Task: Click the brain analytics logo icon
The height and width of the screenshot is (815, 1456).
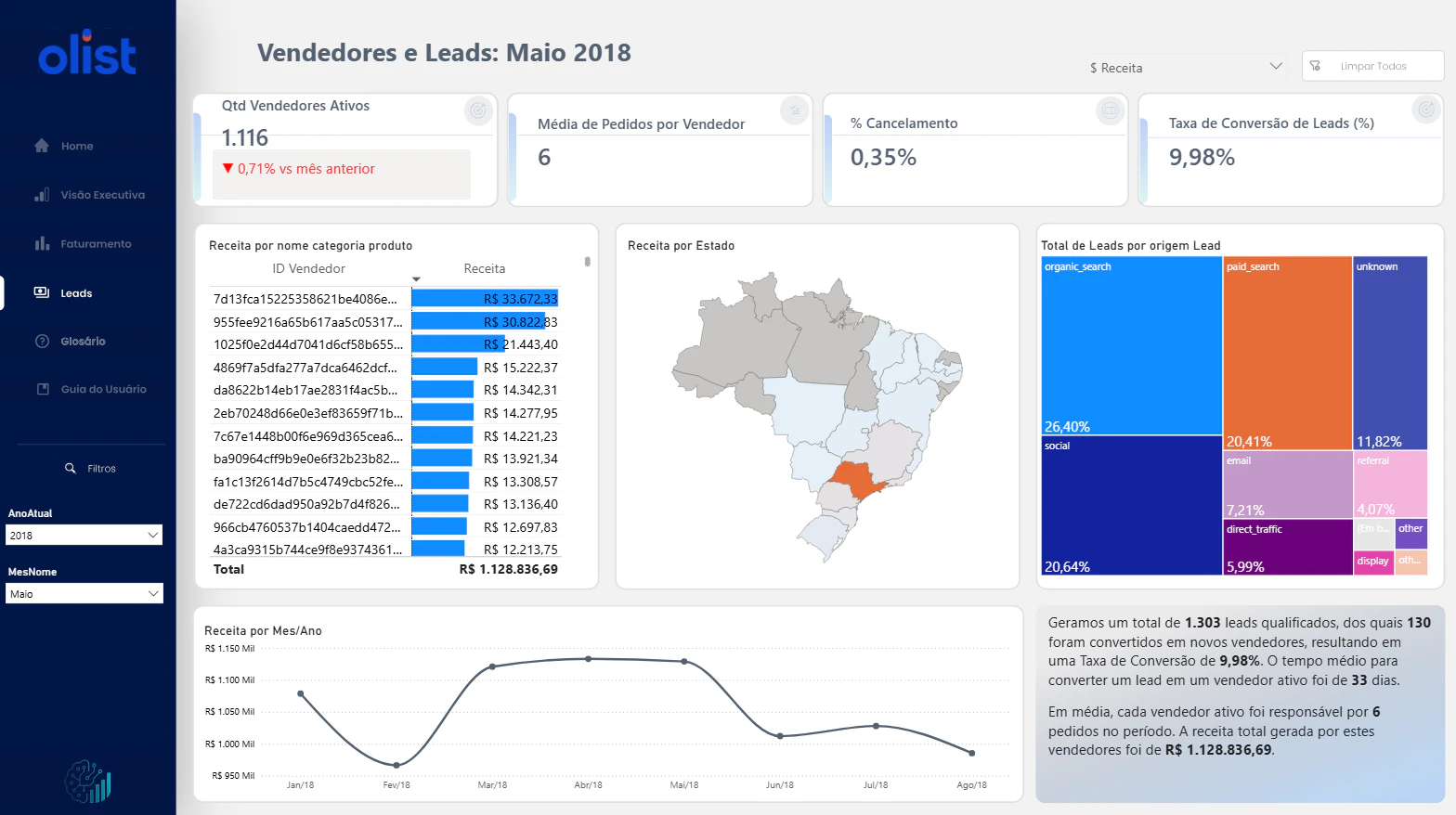Action: (x=88, y=782)
